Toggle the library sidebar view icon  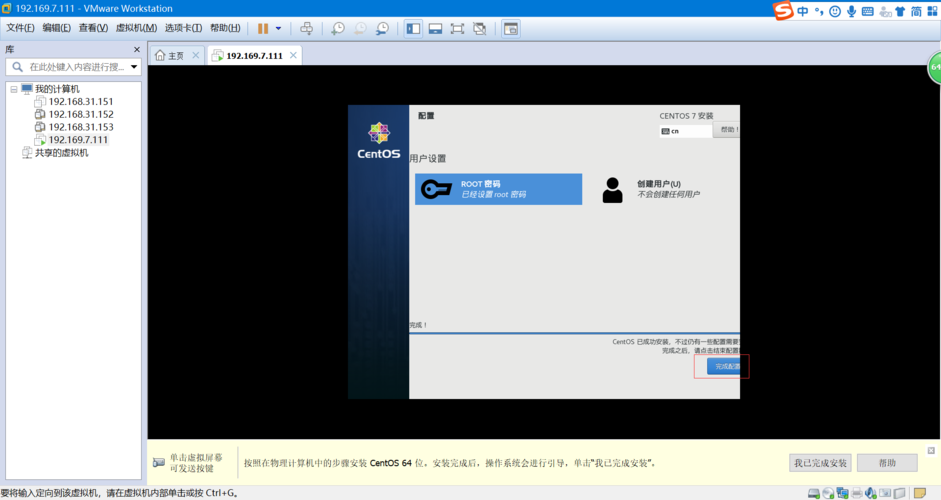coord(413,28)
